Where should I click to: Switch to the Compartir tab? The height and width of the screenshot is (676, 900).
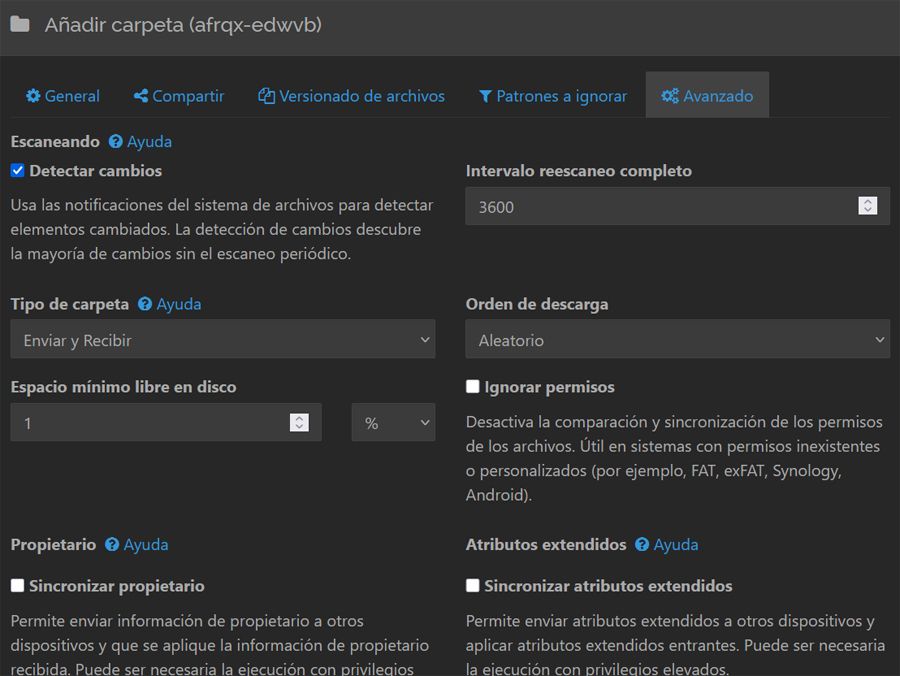pyautogui.click(x=178, y=95)
